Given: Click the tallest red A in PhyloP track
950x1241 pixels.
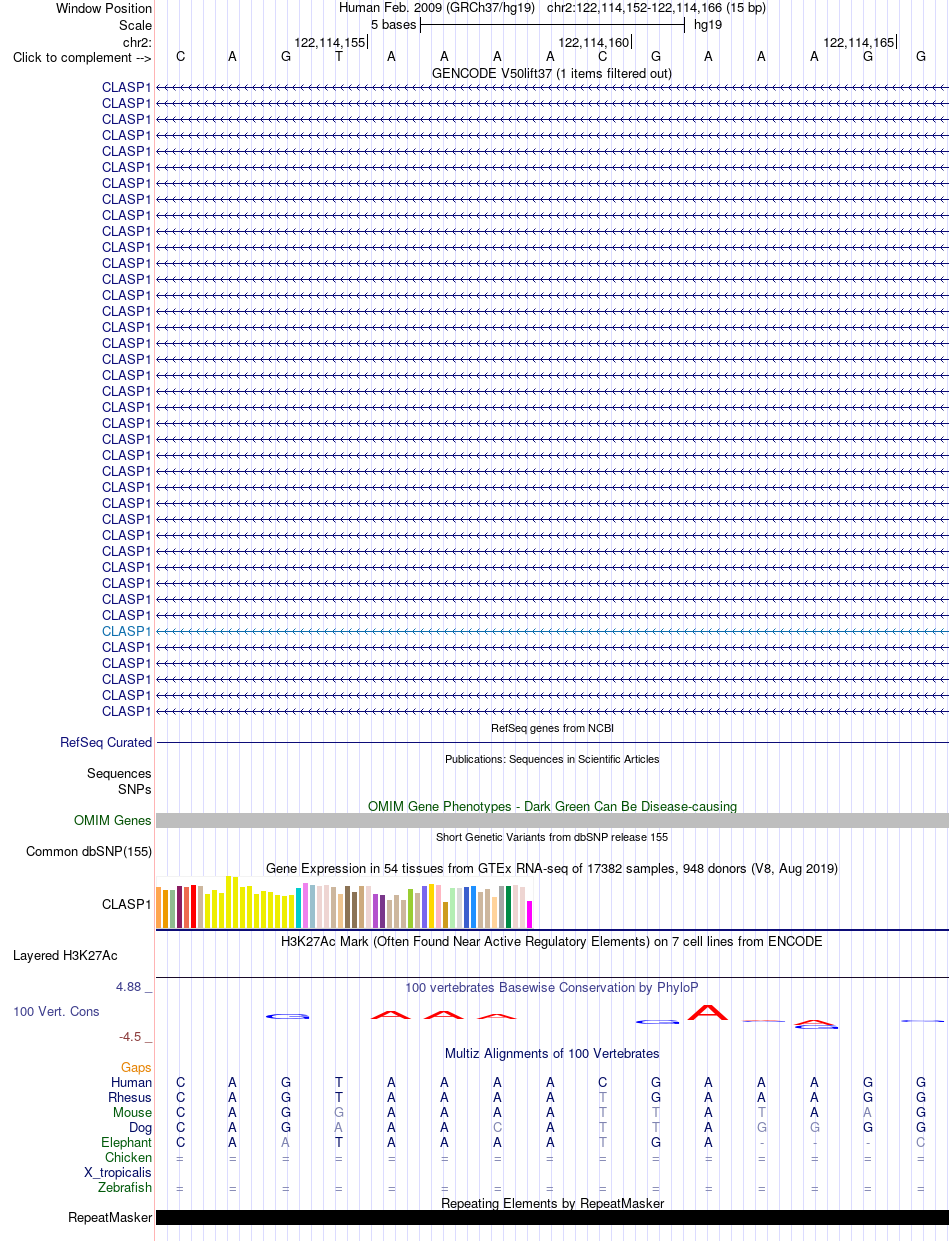Looking at the screenshot, I should [x=709, y=1012].
